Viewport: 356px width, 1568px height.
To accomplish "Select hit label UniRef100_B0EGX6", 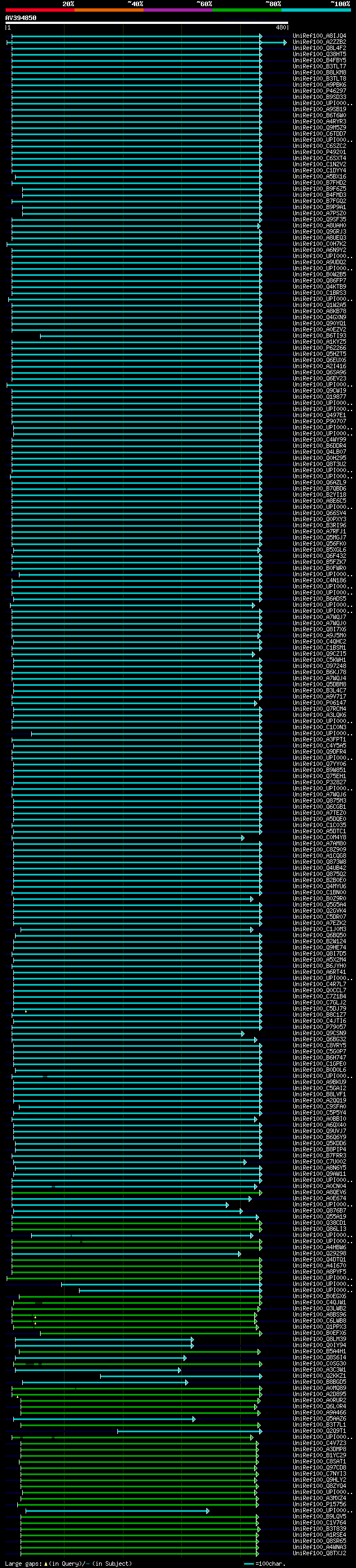I will coord(319,1296).
